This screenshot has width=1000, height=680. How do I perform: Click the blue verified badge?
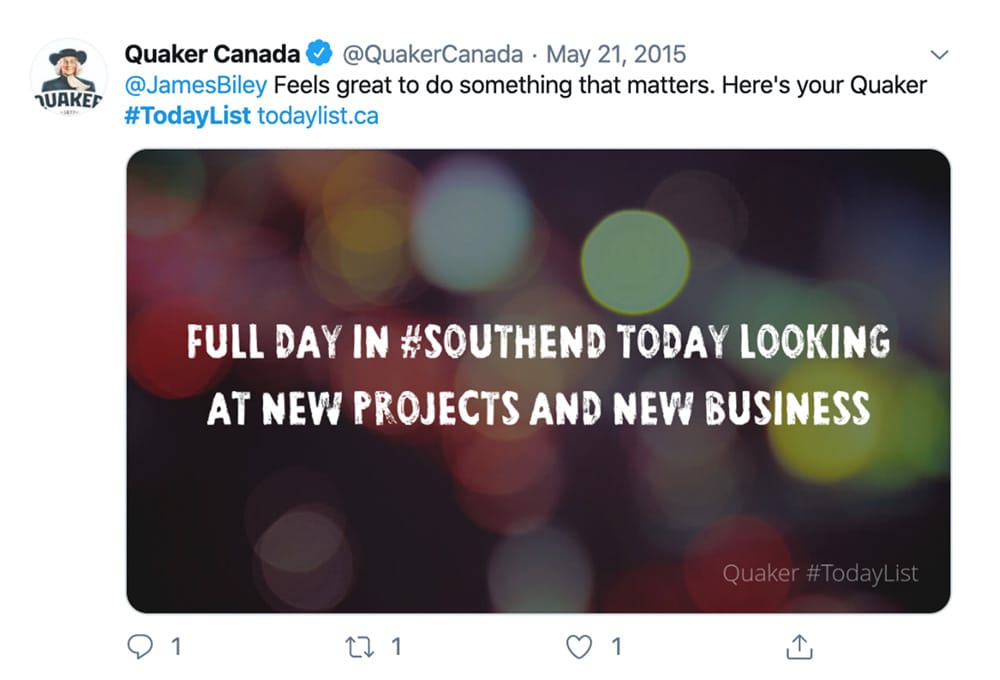pyautogui.click(x=320, y=53)
